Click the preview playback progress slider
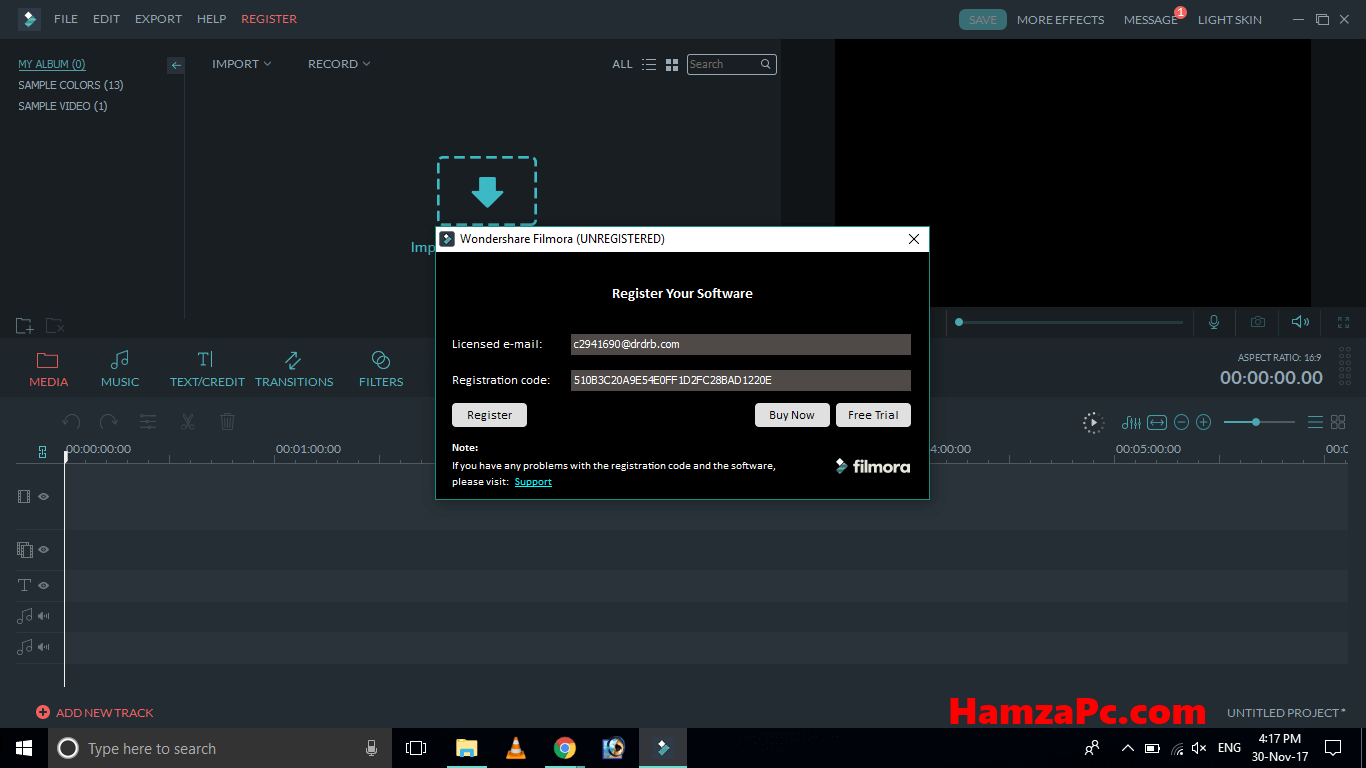Image resolution: width=1366 pixels, height=768 pixels. pyautogui.click(x=1069, y=322)
